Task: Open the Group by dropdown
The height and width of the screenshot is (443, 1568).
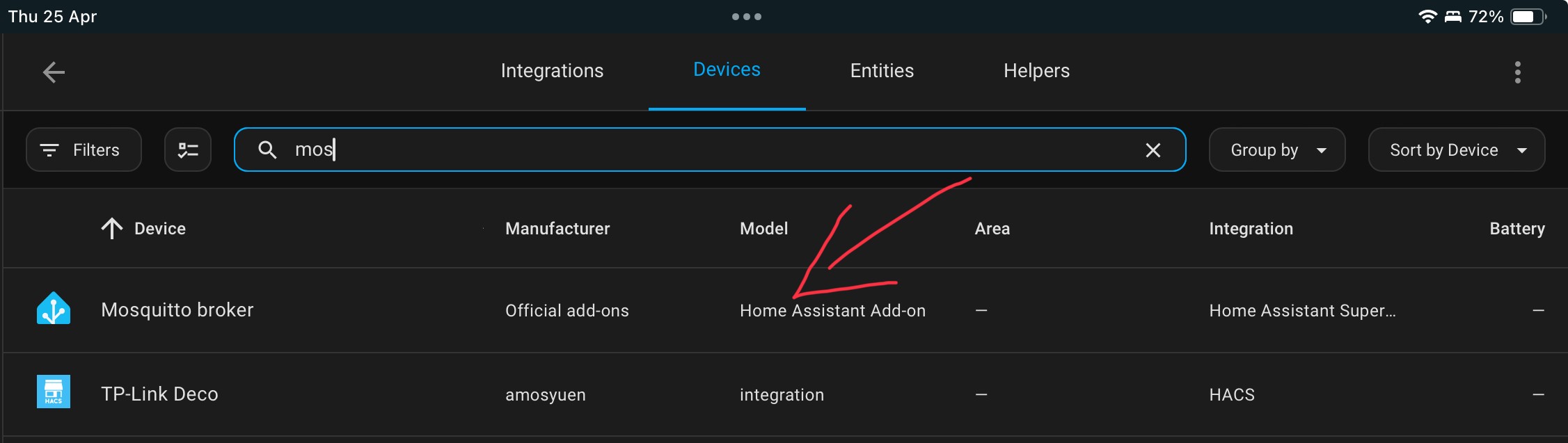Action: click(x=1277, y=150)
